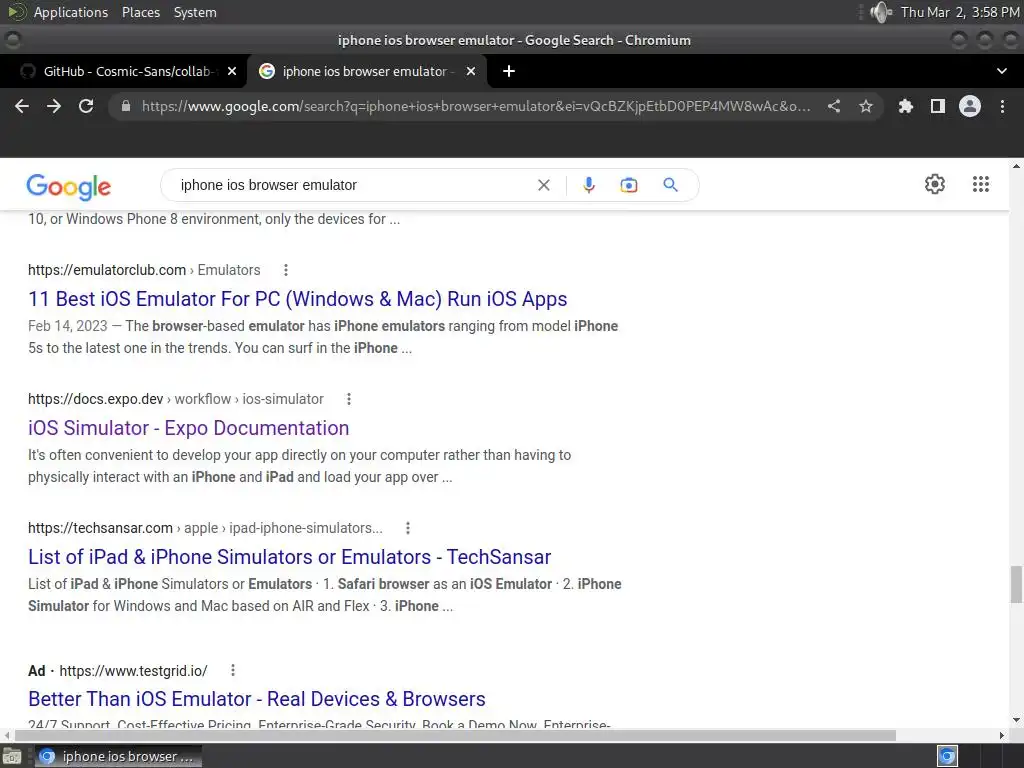The image size is (1024, 768).
Task: View site information via lock icon
Action: (125, 106)
